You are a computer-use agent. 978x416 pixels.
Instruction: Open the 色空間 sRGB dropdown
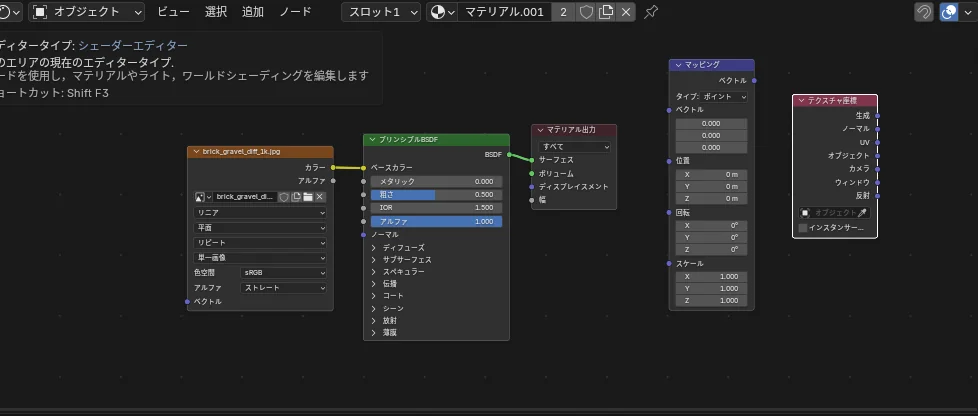(283, 272)
